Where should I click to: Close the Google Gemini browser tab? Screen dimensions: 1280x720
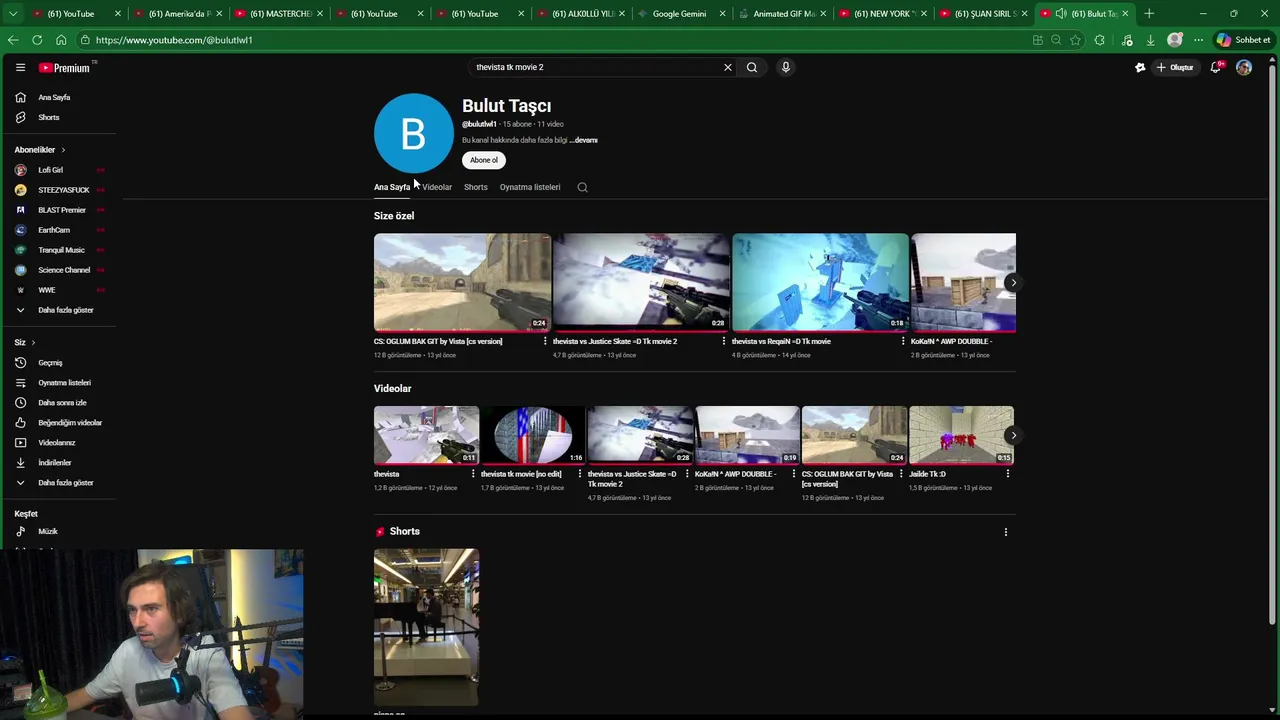(x=722, y=14)
